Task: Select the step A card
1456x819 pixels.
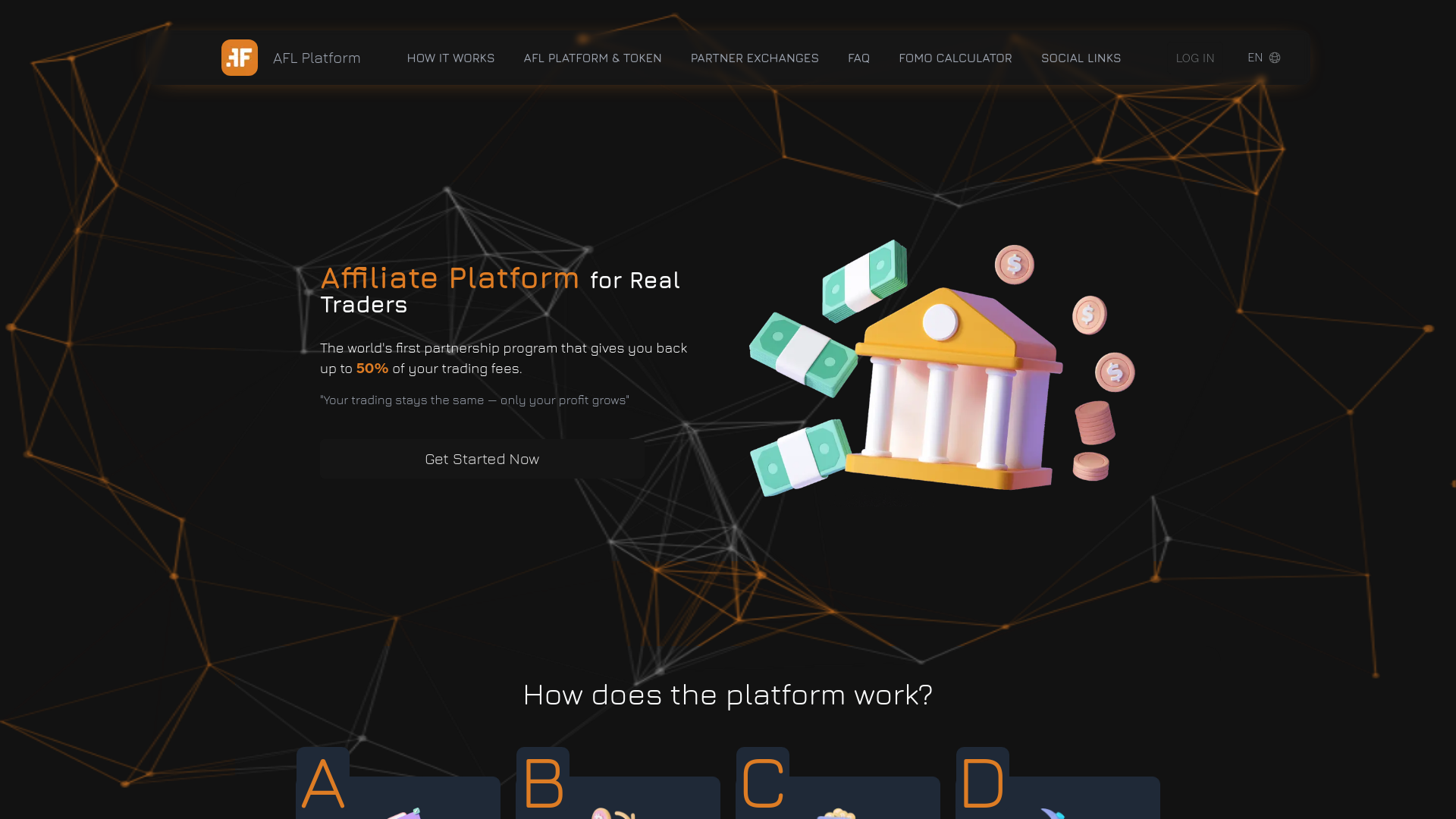Action: pyautogui.click(x=398, y=783)
